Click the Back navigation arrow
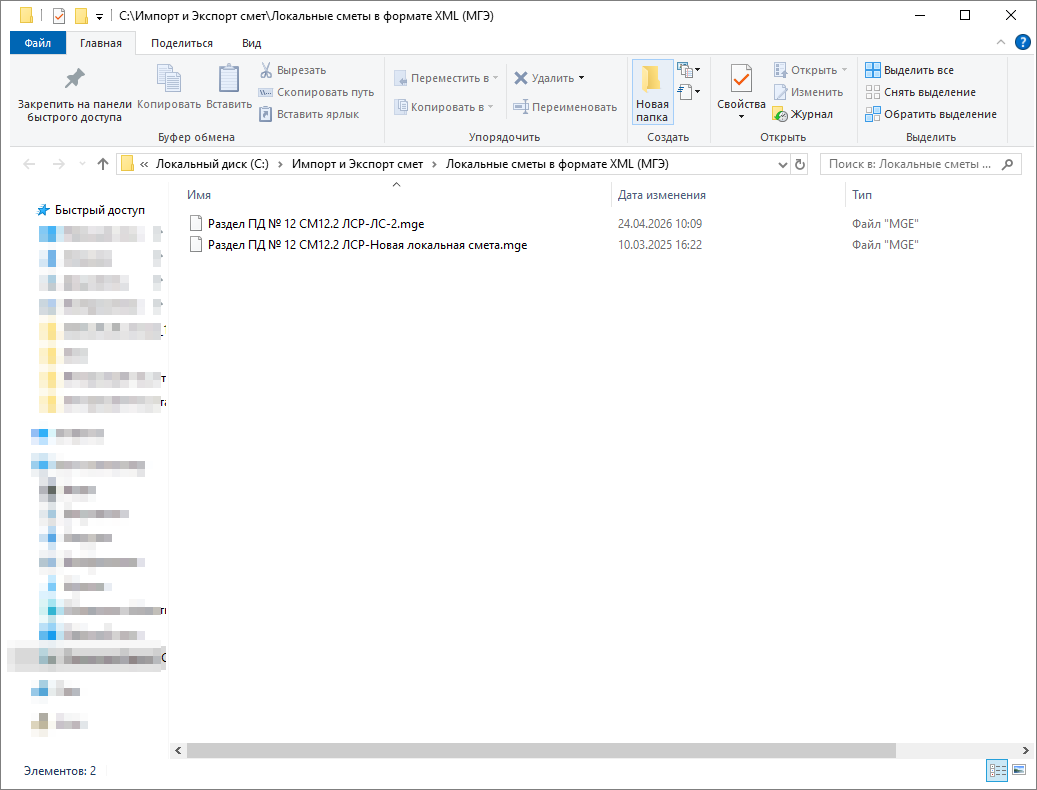 coord(29,164)
